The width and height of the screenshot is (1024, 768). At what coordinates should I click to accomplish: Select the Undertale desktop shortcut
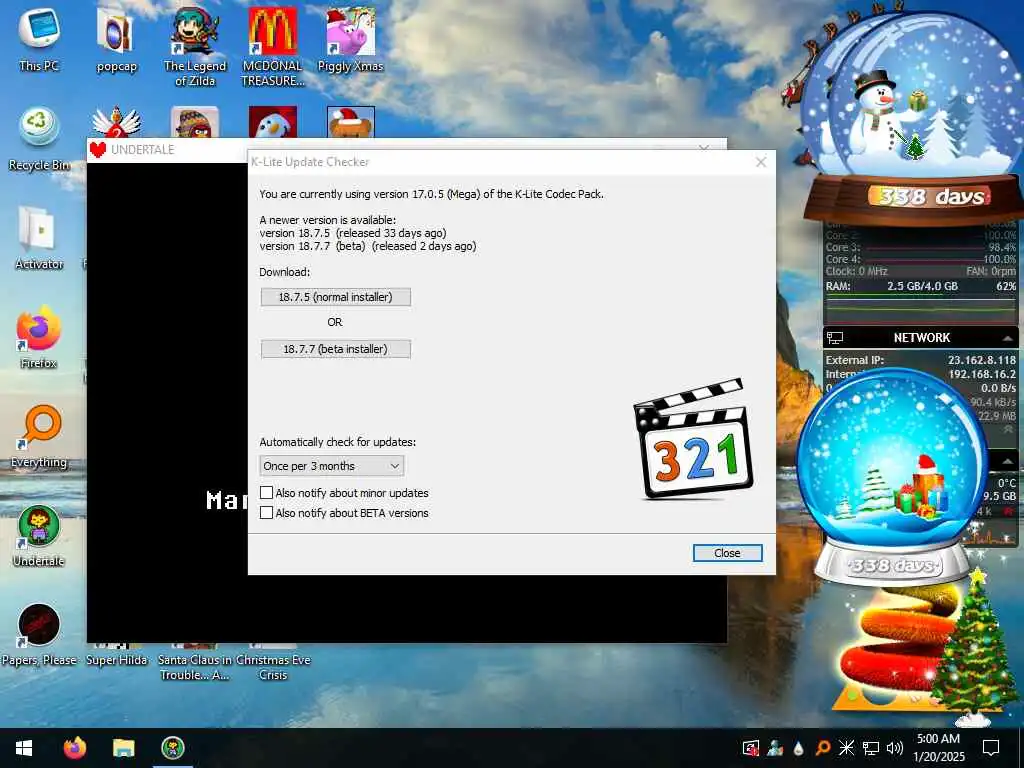[39, 536]
